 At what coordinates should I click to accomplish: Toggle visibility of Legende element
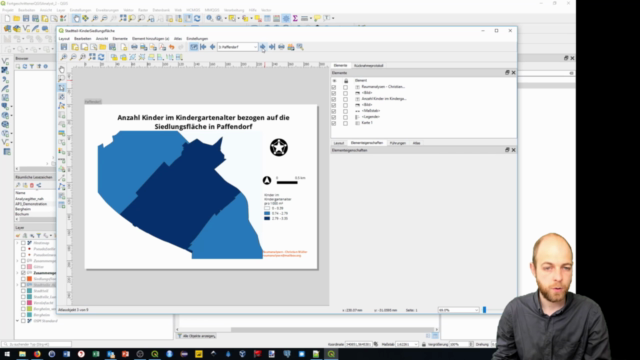tap(333, 117)
